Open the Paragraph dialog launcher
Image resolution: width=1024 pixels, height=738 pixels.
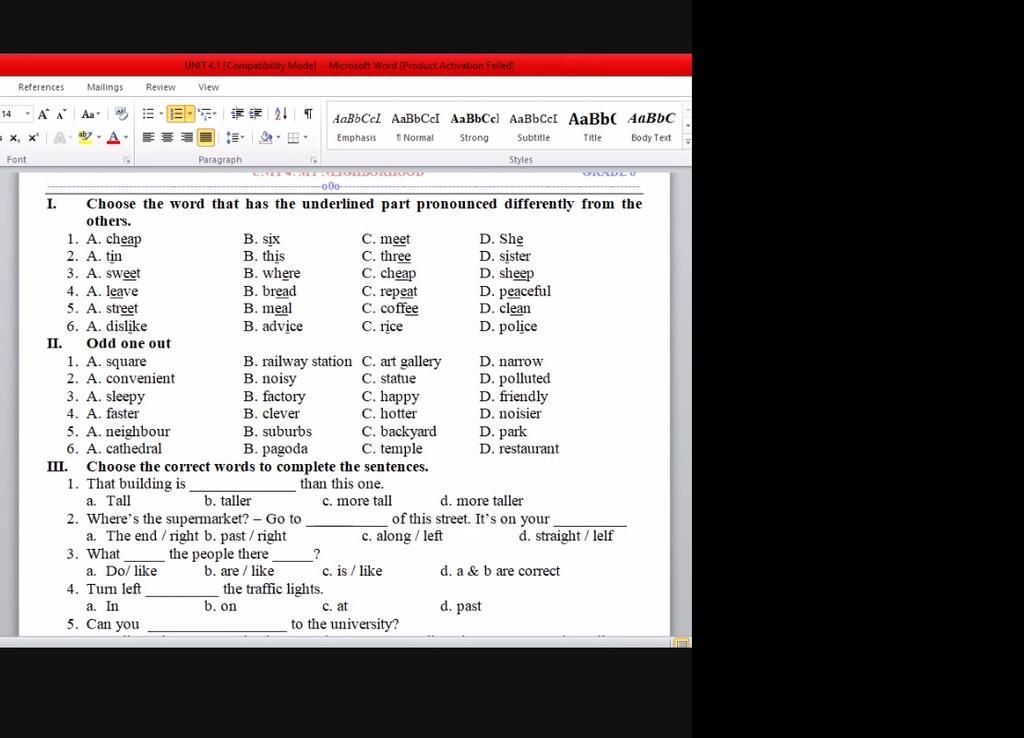pyautogui.click(x=313, y=160)
